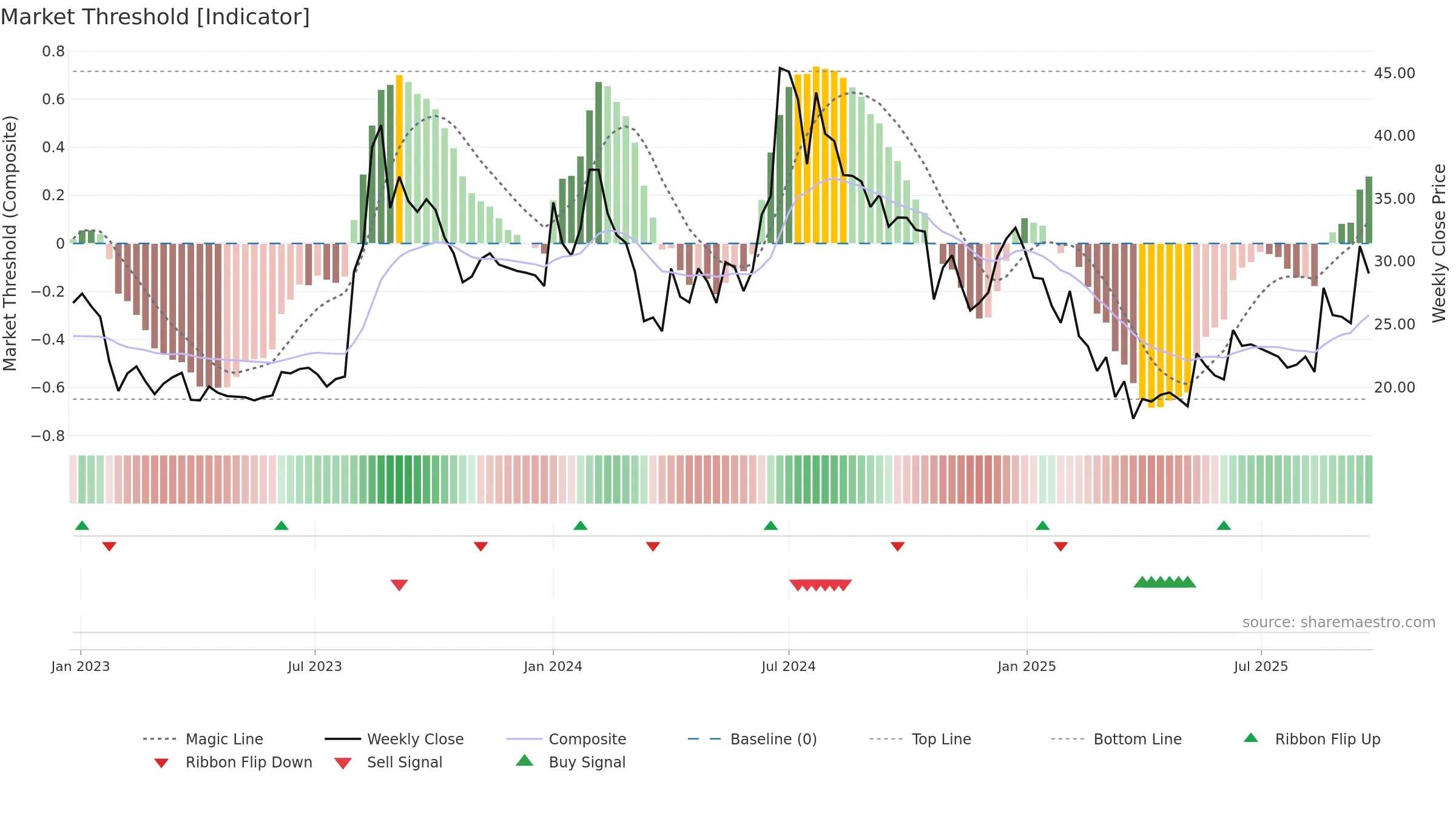The height and width of the screenshot is (819, 1456).
Task: Click the −0.8 left axis tick
Action: coord(48,436)
